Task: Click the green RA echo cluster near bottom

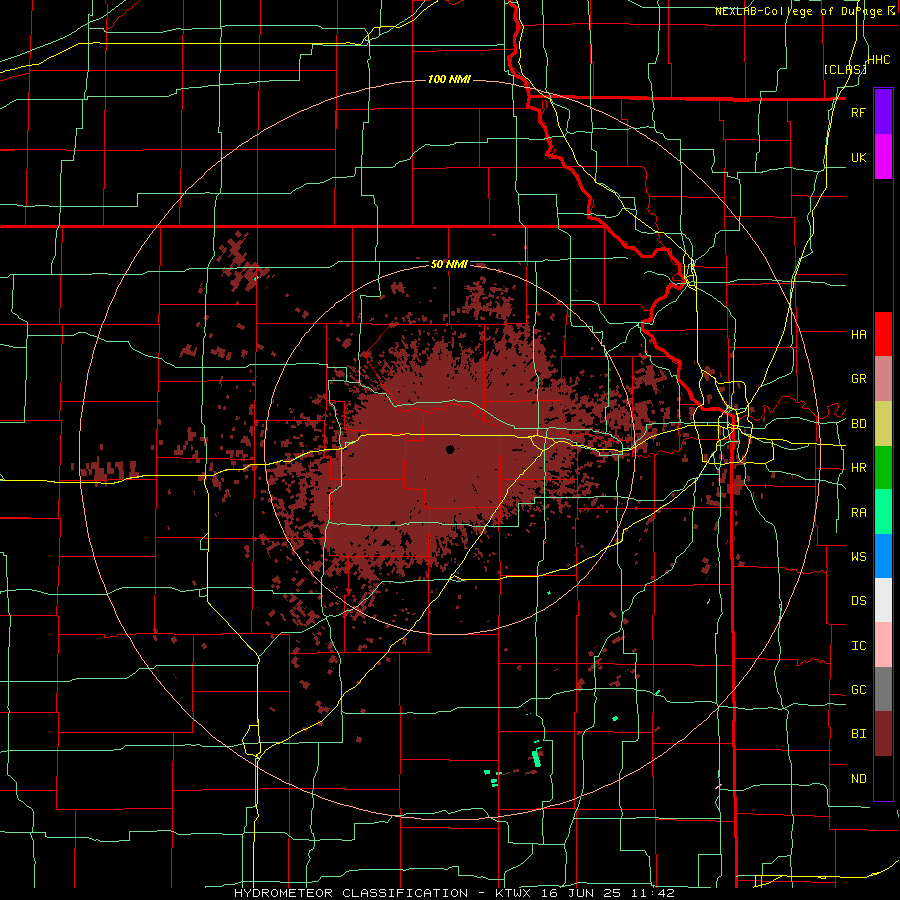Action: 537,758
